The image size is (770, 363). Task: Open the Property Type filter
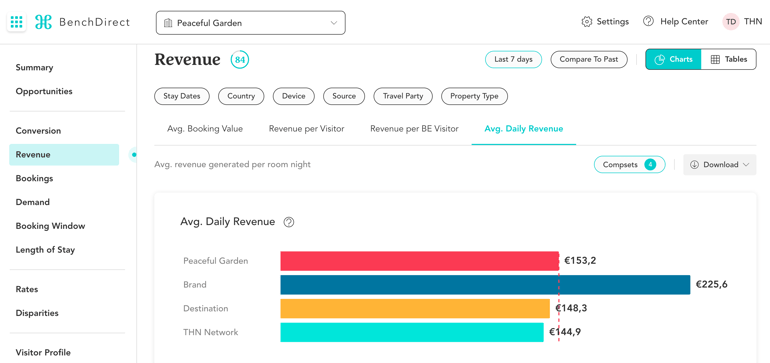coord(474,96)
